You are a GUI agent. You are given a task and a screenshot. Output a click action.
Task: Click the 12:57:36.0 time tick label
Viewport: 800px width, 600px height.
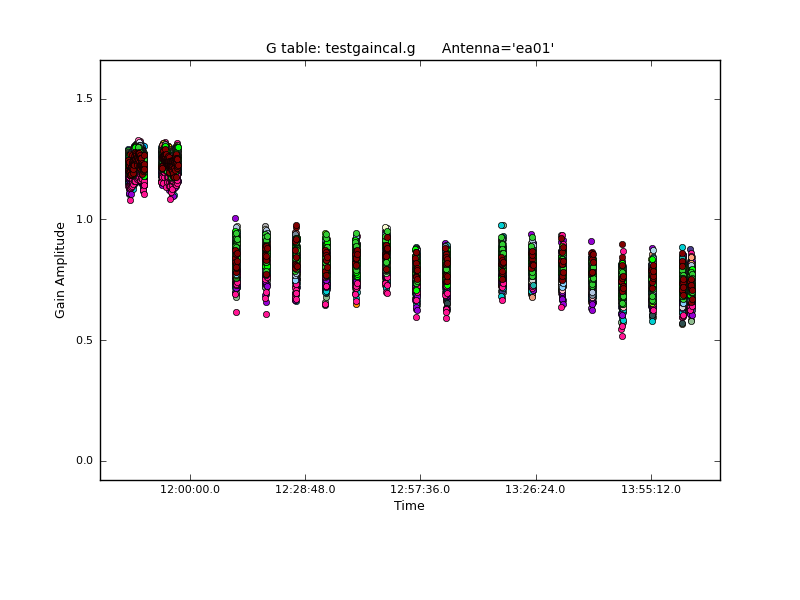pos(420,489)
